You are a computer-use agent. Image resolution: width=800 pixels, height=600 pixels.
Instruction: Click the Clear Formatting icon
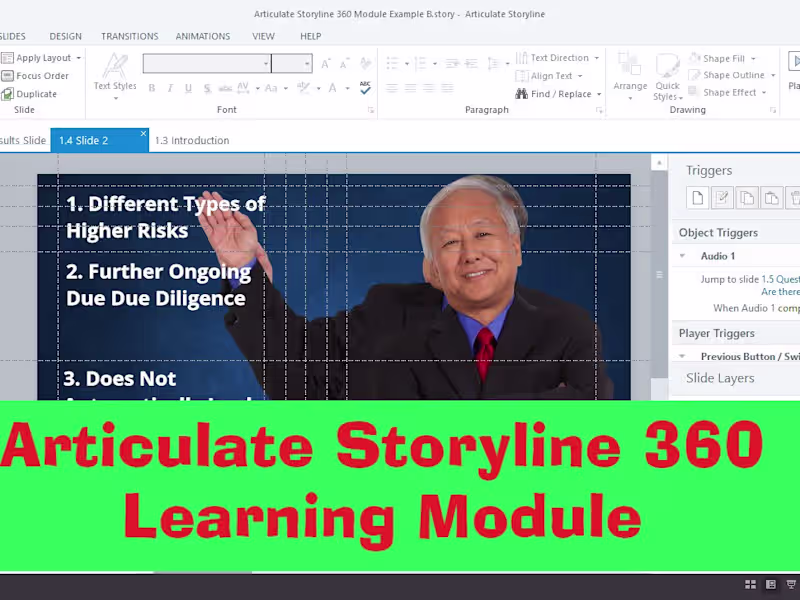[x=365, y=63]
